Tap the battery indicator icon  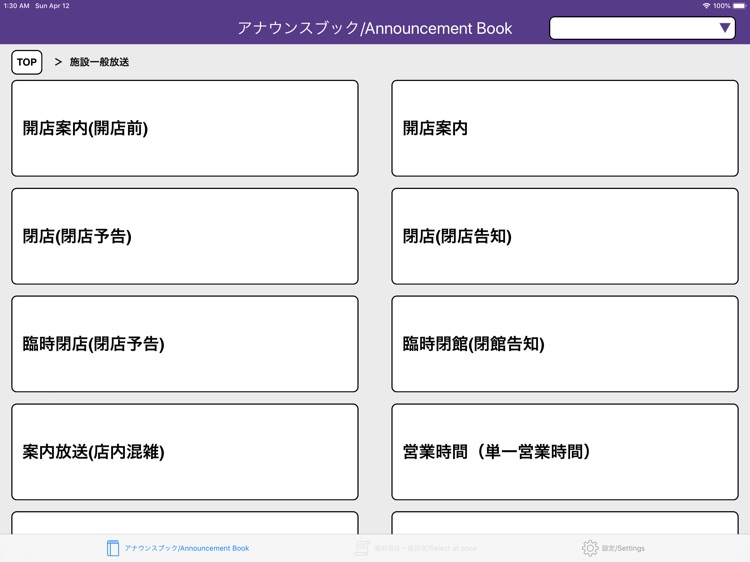pyautogui.click(x=739, y=6)
